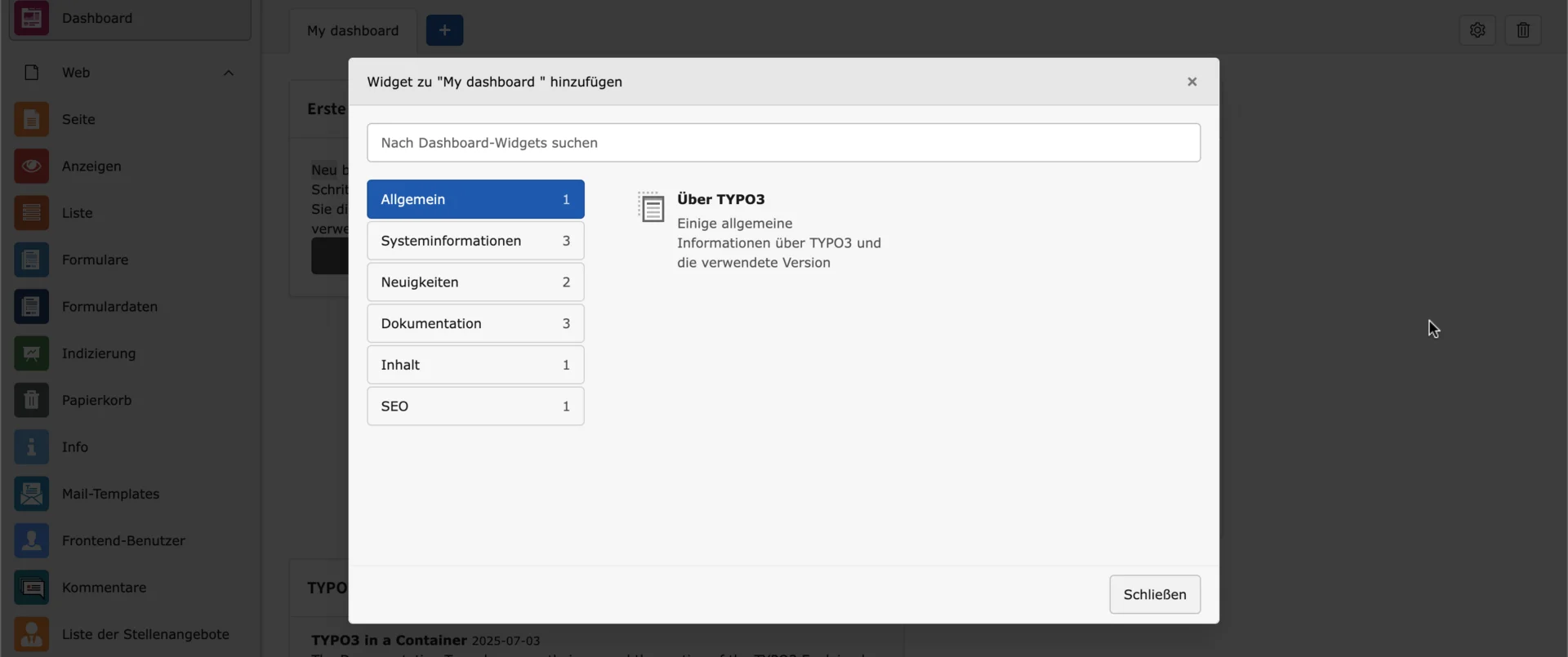Select the Neuigkeiten widget category
The height and width of the screenshot is (657, 1568).
click(x=475, y=282)
